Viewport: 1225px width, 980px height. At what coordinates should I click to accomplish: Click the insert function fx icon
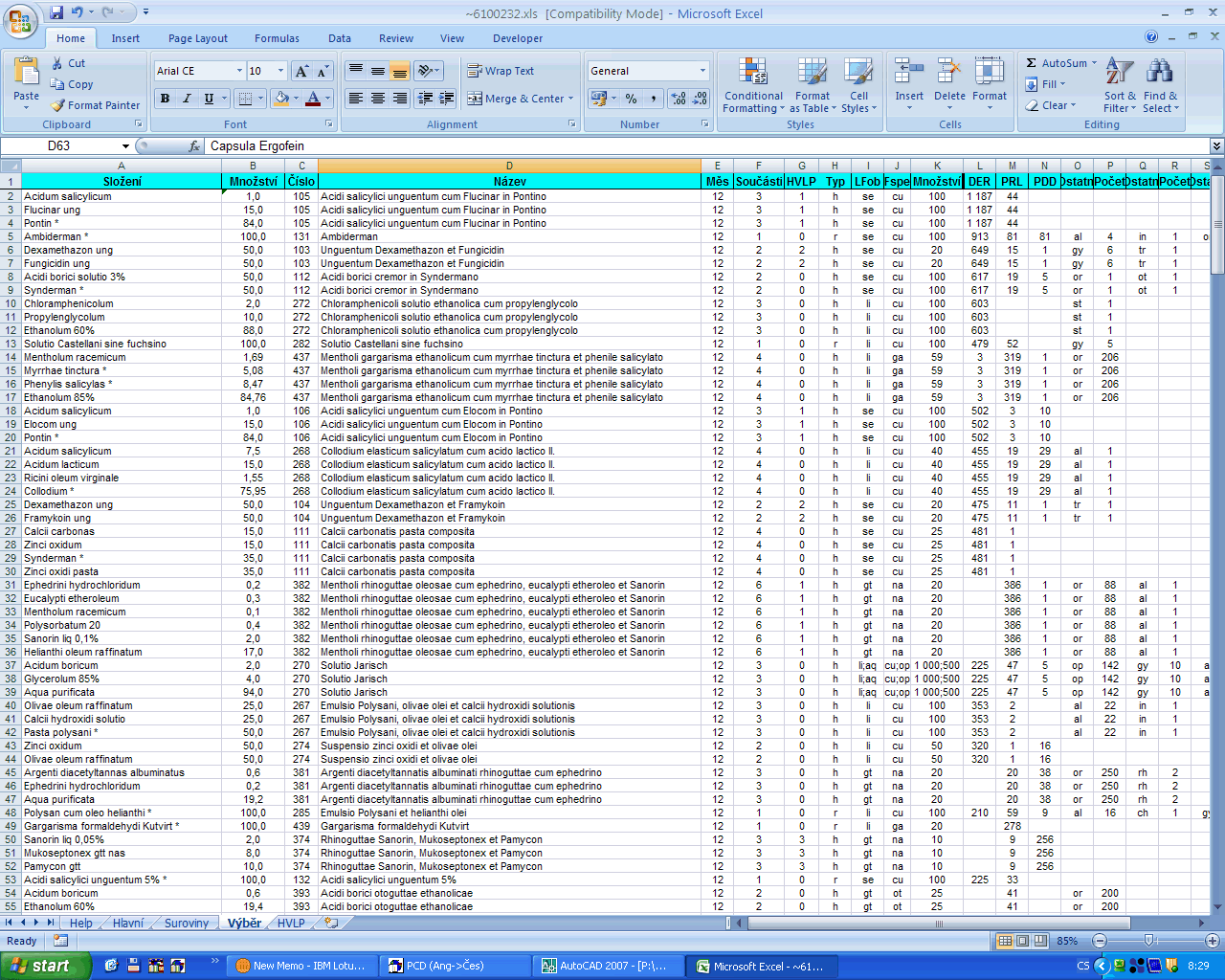tap(194, 146)
